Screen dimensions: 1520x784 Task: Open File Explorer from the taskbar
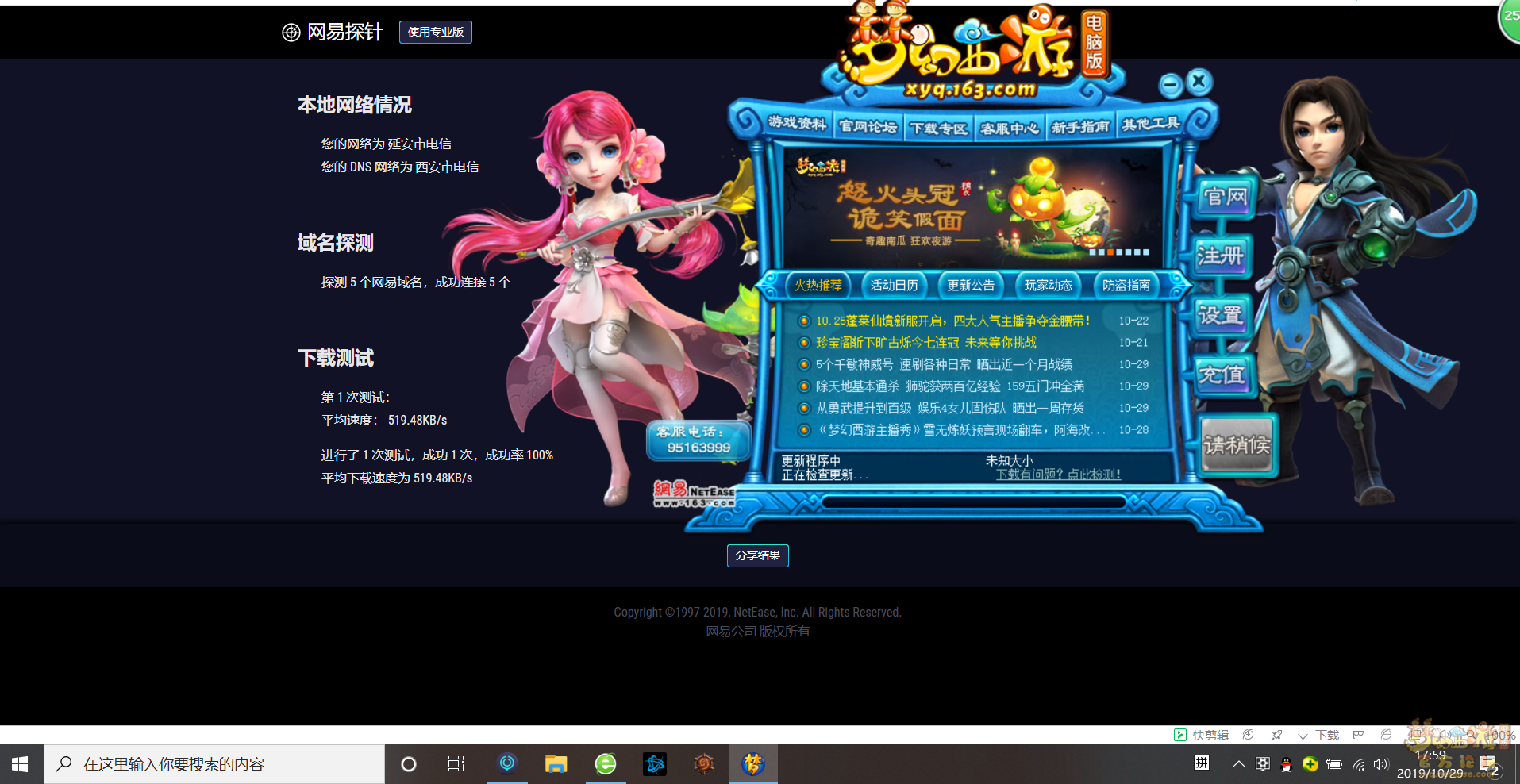[x=556, y=764]
